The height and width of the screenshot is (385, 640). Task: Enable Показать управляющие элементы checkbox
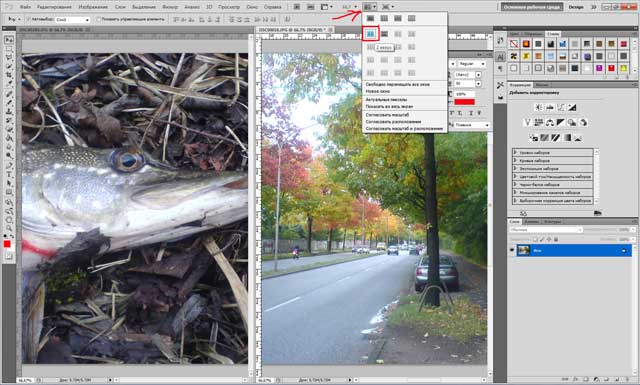pos(99,19)
